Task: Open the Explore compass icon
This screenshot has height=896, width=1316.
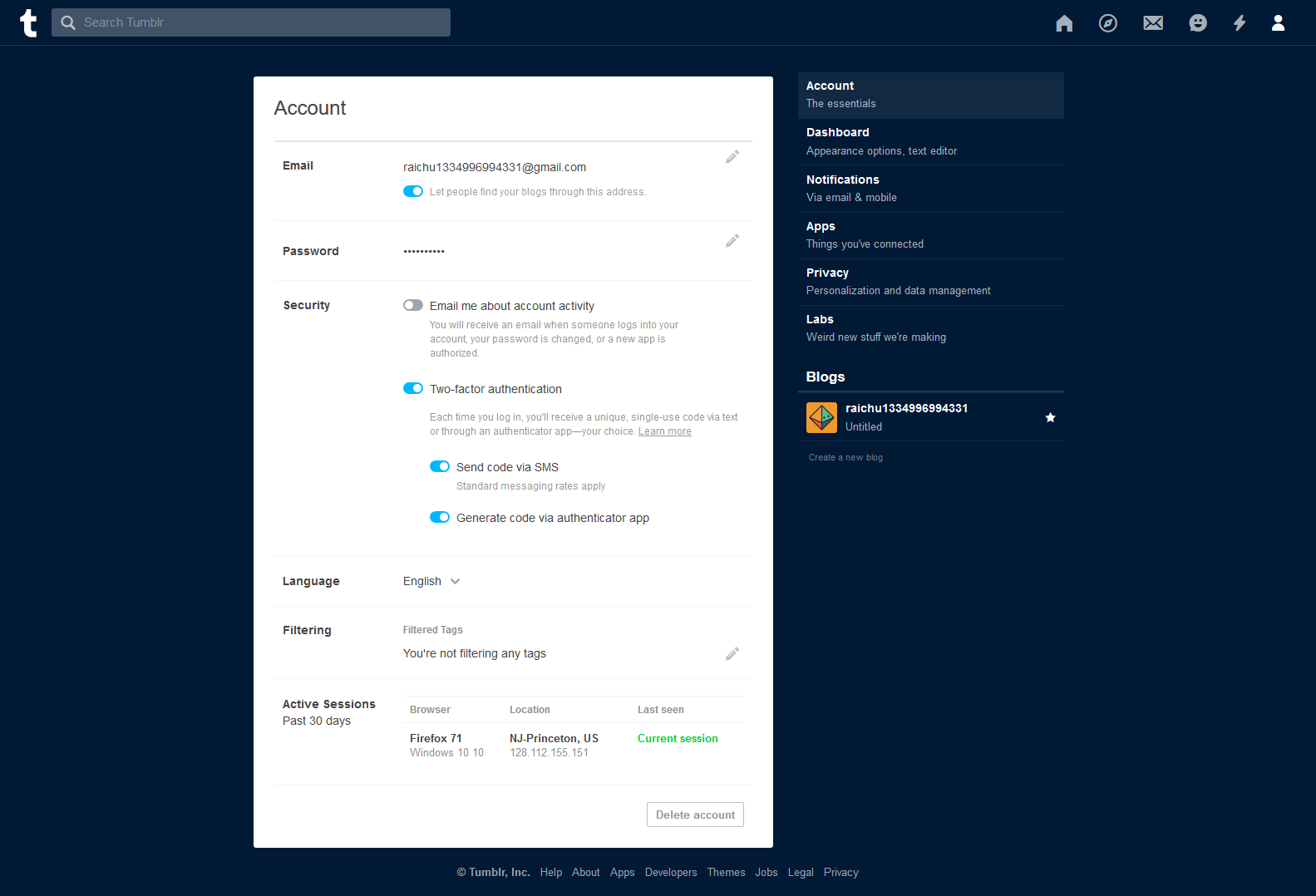Action: [x=1108, y=23]
